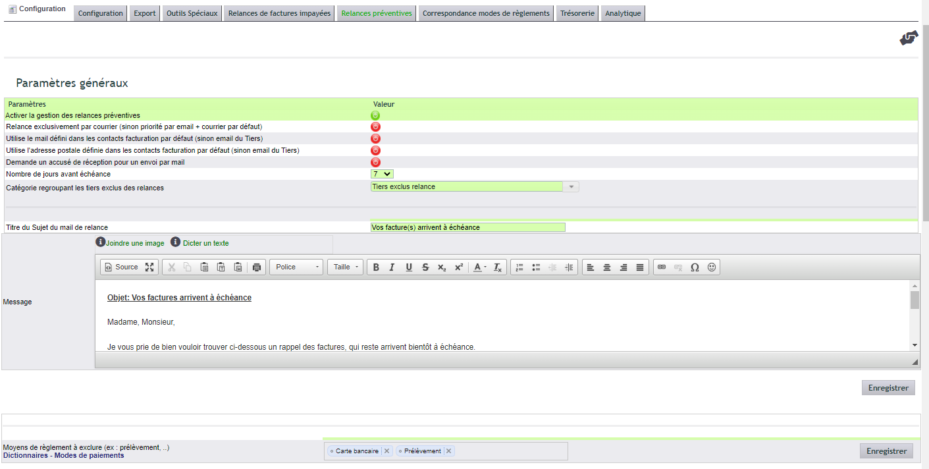Toggle Demande un accusé de réception
This screenshot has width=929, height=469.
click(x=375, y=162)
